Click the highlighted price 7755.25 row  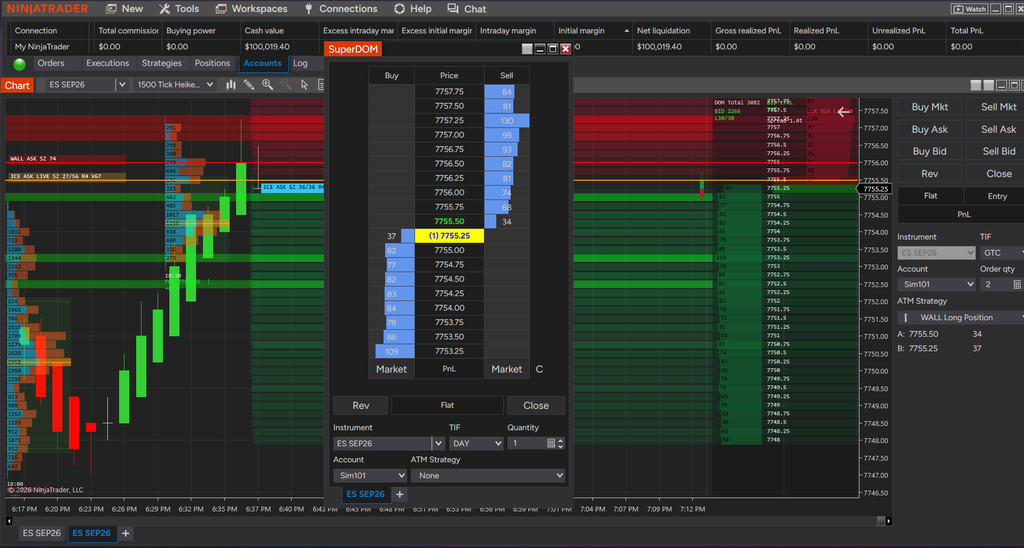[449, 236]
